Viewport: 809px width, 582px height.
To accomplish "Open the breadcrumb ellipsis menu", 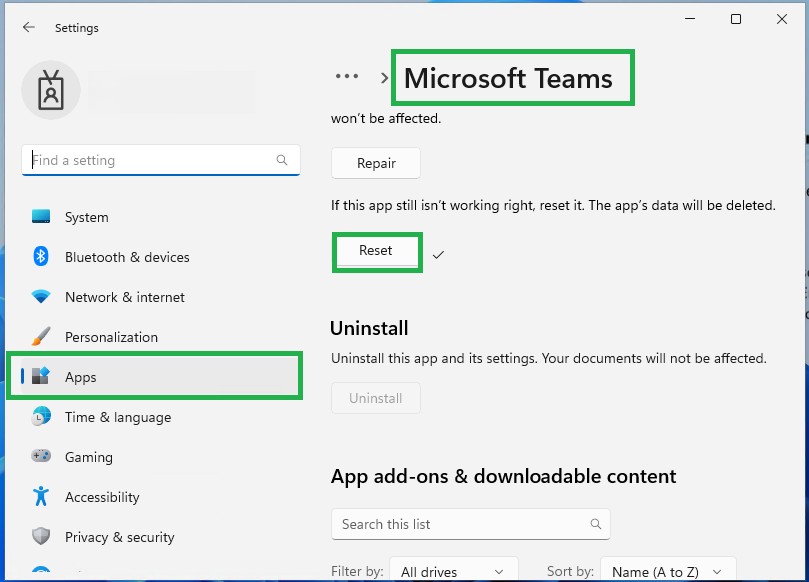I will tap(347, 77).
